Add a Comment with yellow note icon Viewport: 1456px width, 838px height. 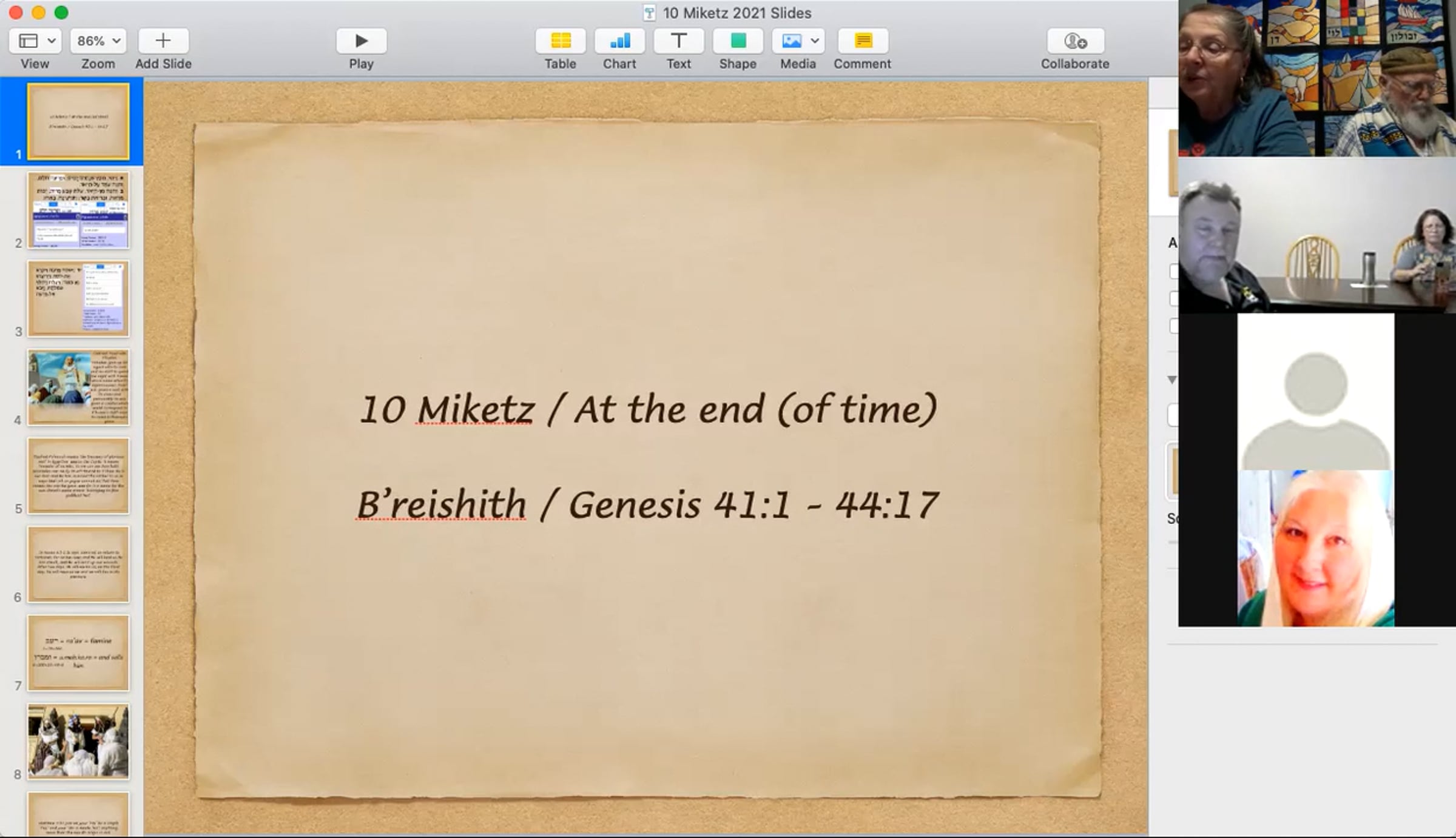pyautogui.click(x=863, y=41)
